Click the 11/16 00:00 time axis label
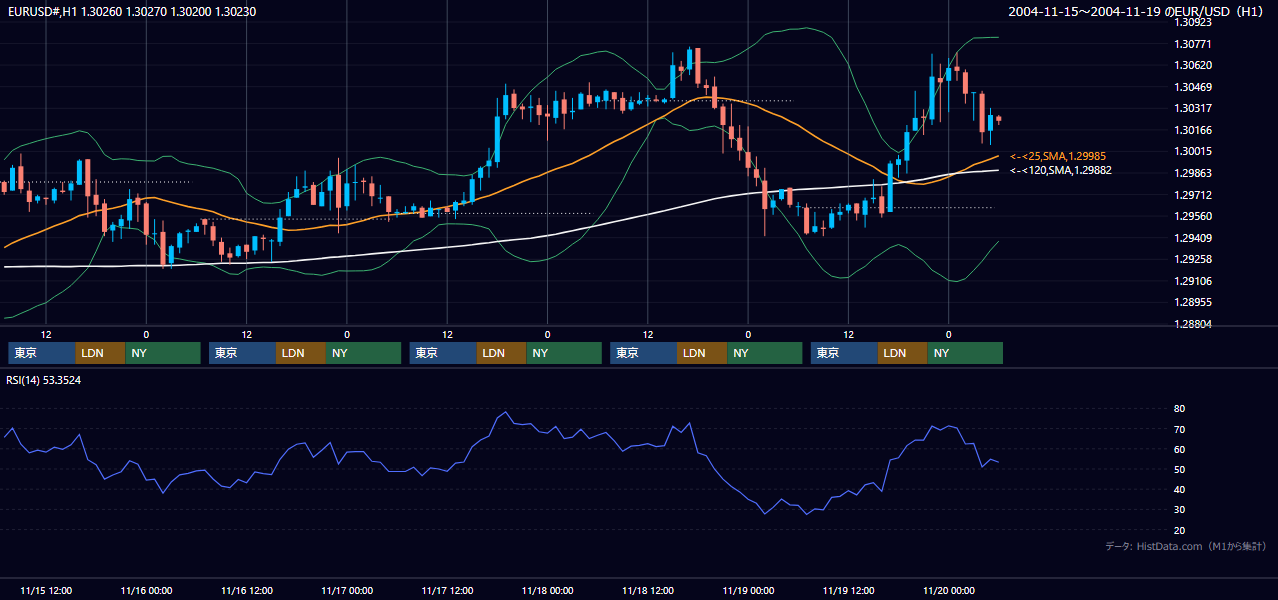This screenshot has height=600, width=1278. tap(146, 590)
